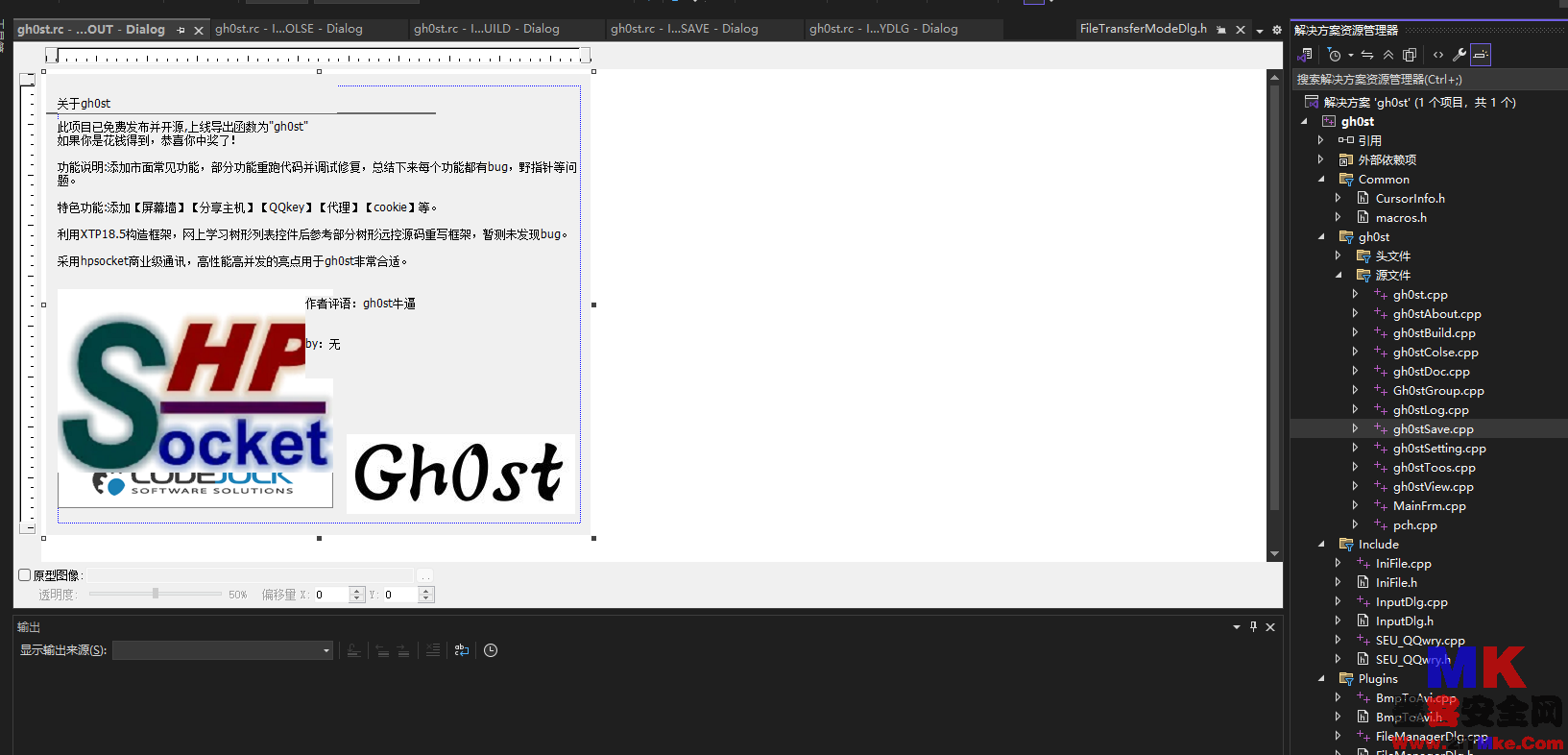Collapse the gh0st project node

point(1304,121)
